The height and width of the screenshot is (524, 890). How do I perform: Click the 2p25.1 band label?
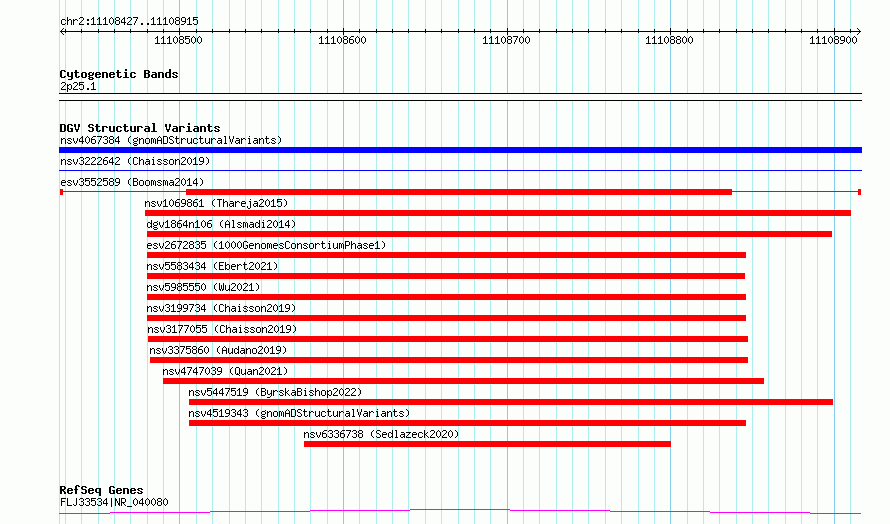(78, 87)
